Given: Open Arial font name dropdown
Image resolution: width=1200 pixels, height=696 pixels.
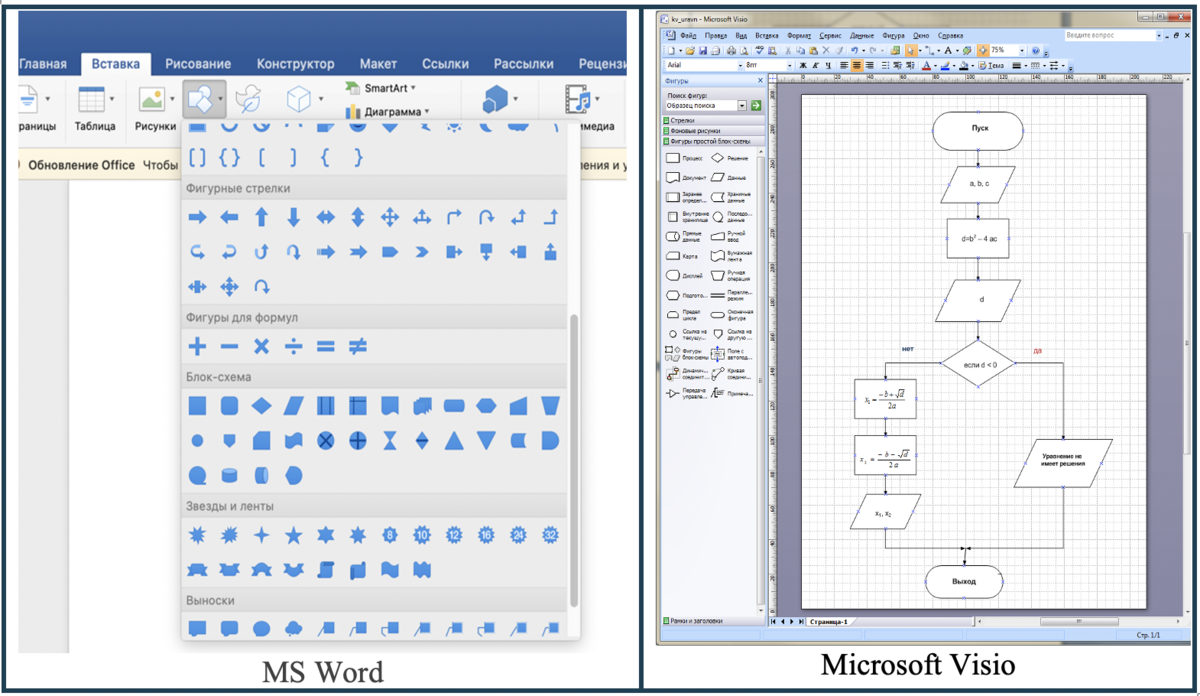Looking at the screenshot, I should tap(740, 65).
